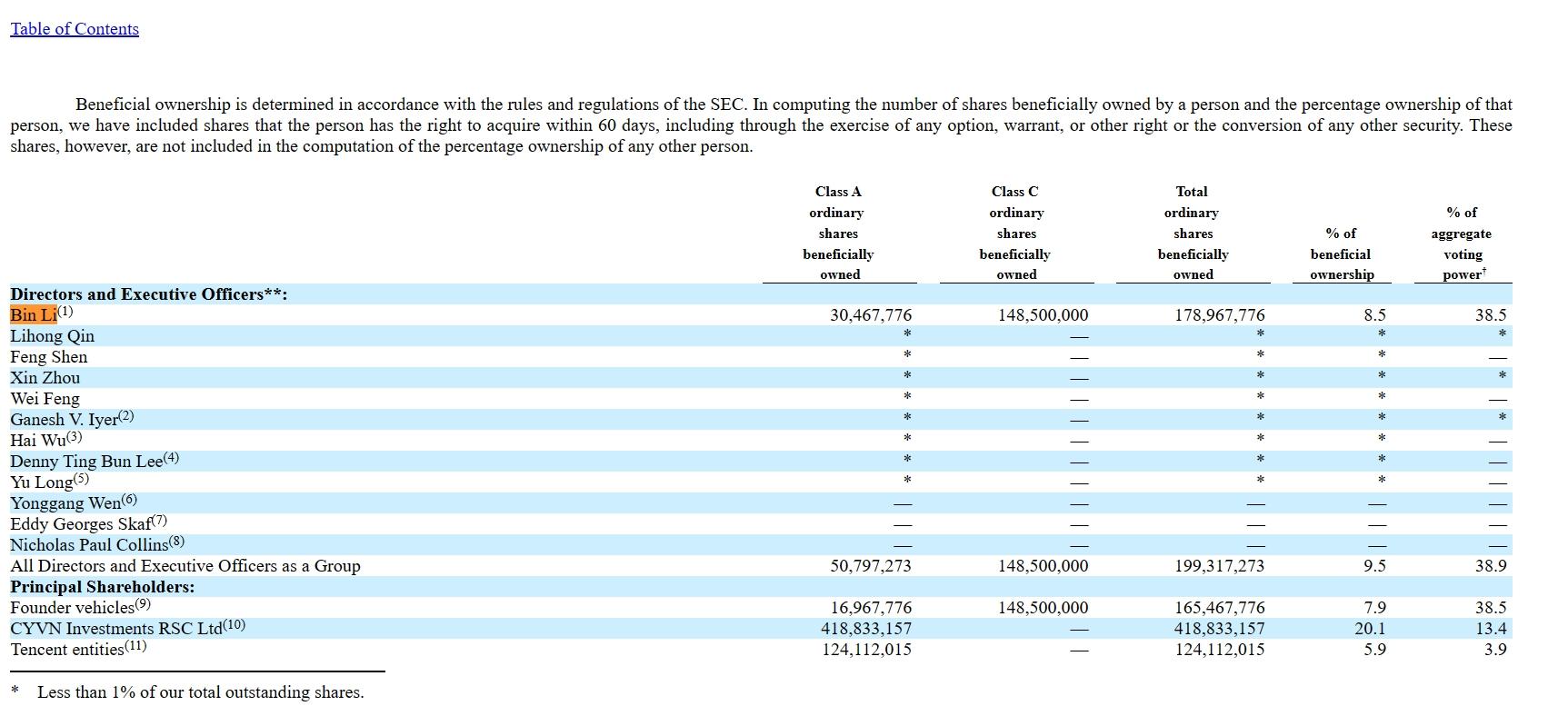Select value 30,467,776 in Class A column
Image resolution: width=1568 pixels, height=716 pixels.
click(x=871, y=315)
